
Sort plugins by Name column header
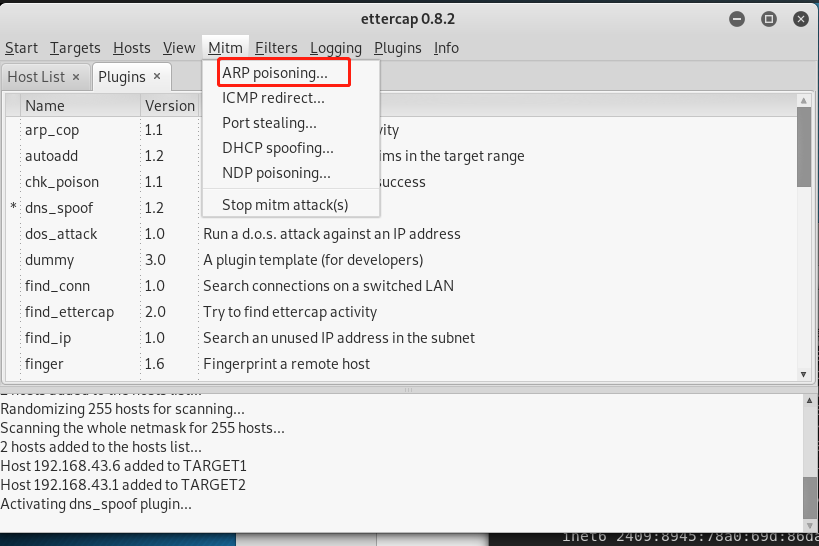(x=80, y=106)
